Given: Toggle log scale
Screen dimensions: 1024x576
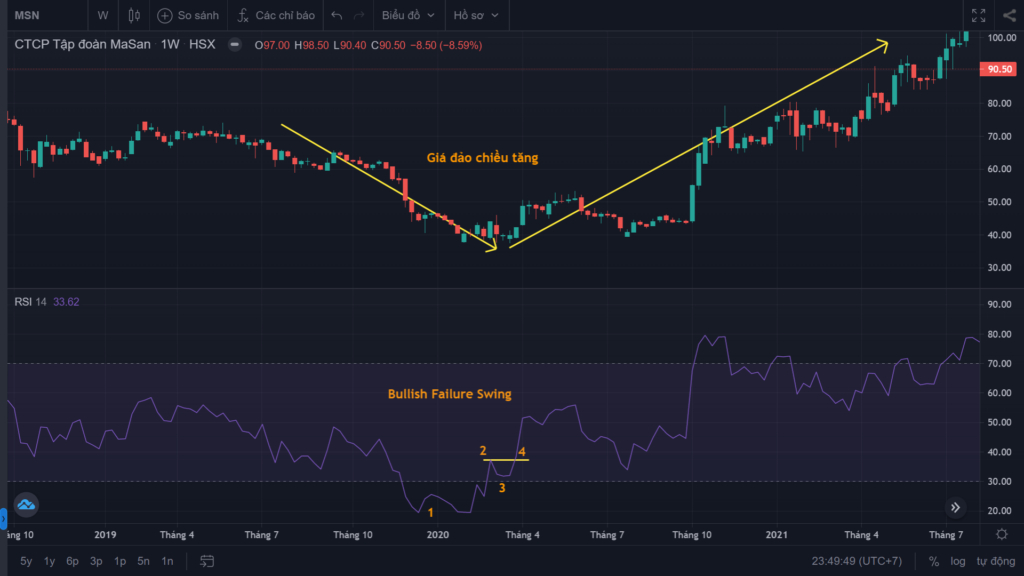Looking at the screenshot, I should [x=957, y=561].
